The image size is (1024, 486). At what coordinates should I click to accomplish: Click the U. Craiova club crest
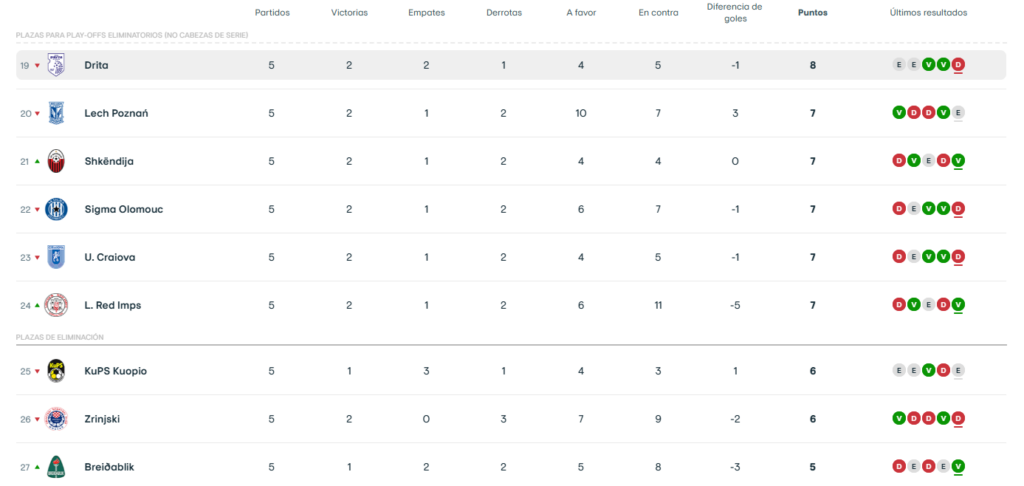(x=56, y=257)
